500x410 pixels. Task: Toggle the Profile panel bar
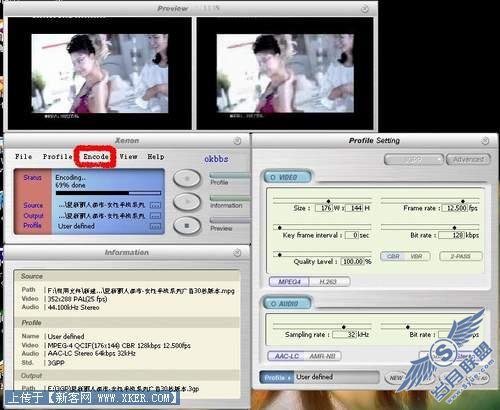[230, 176]
